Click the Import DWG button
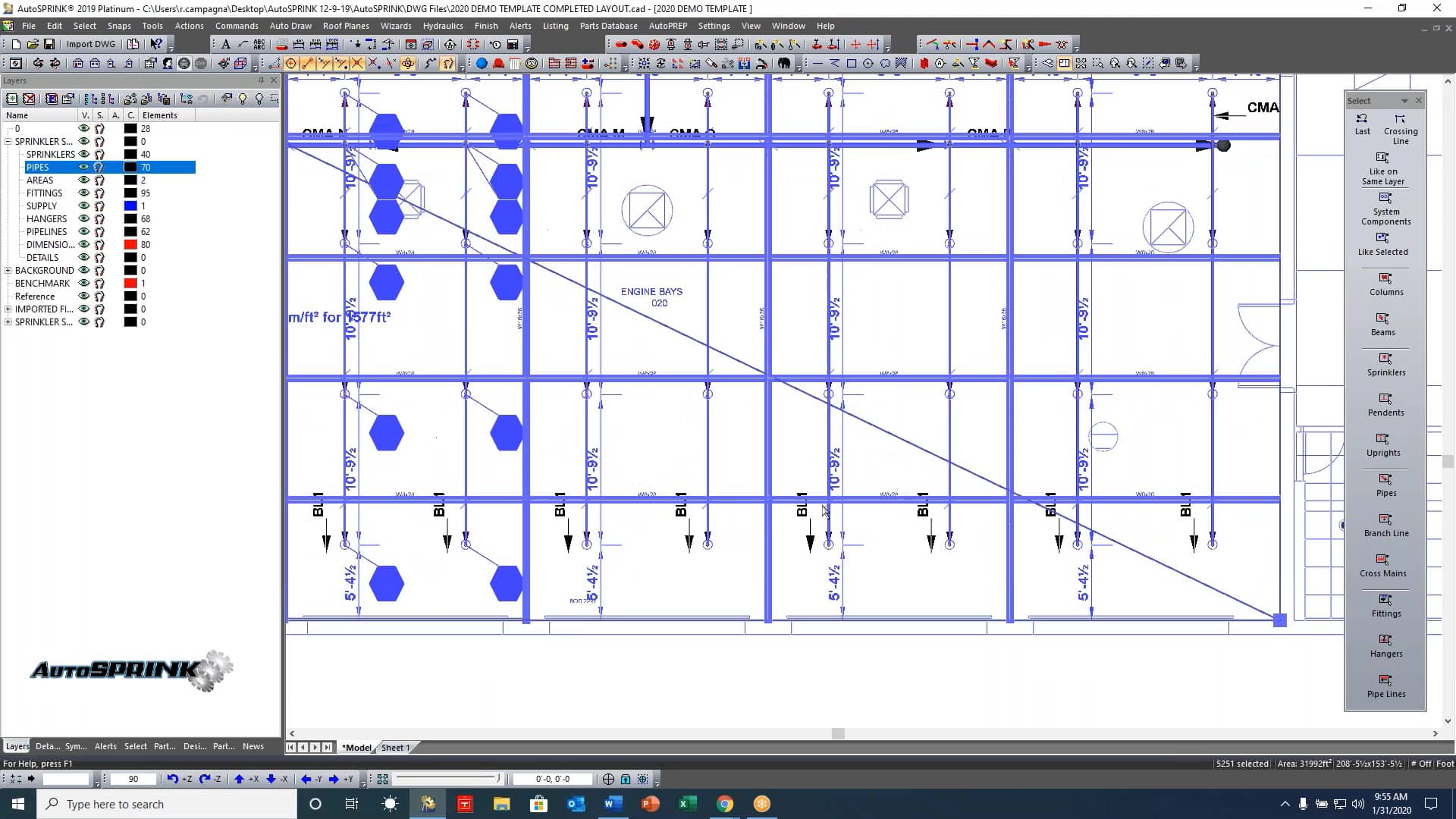The height and width of the screenshot is (819, 1456). tap(90, 44)
